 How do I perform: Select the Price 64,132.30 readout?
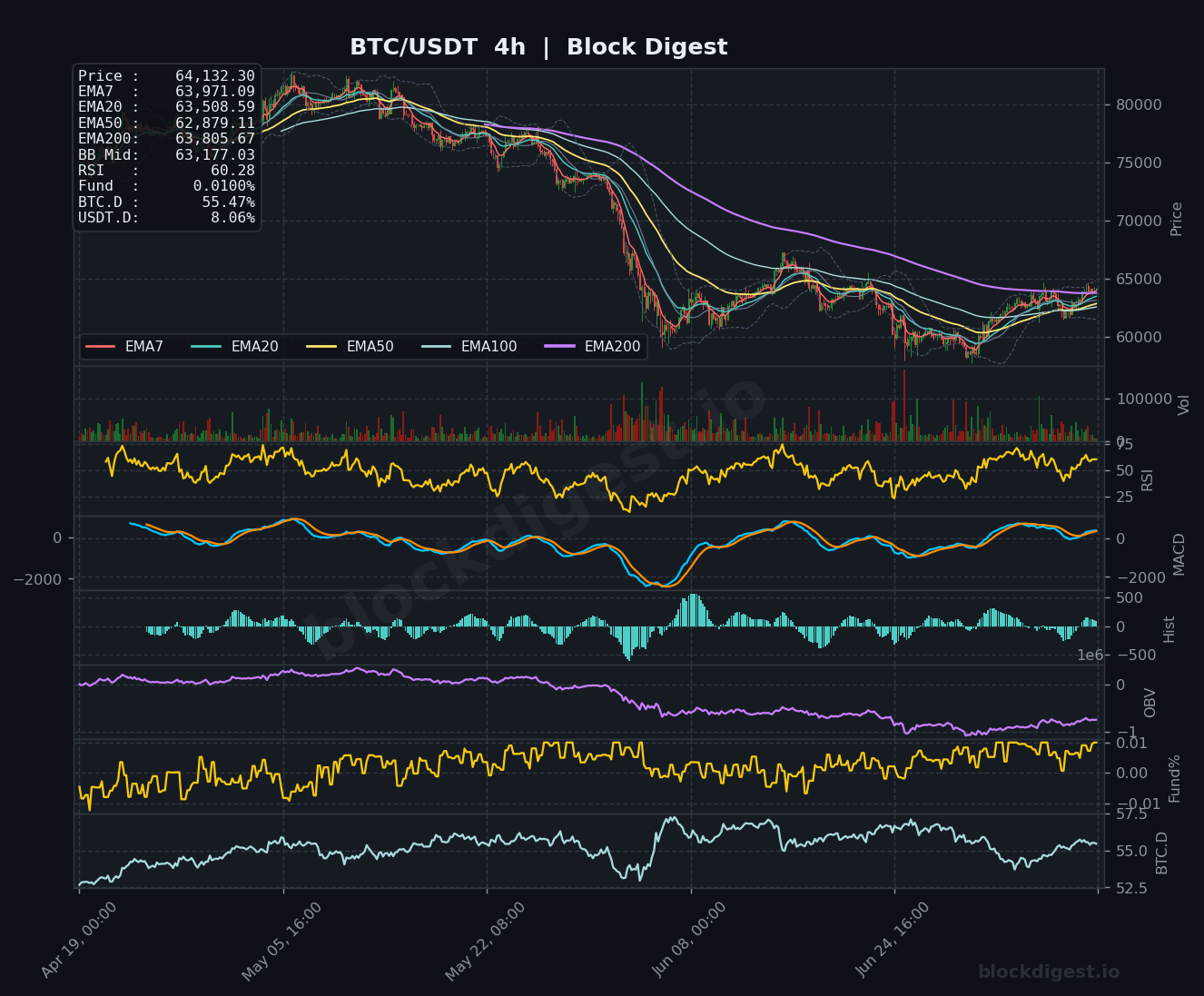(x=166, y=76)
